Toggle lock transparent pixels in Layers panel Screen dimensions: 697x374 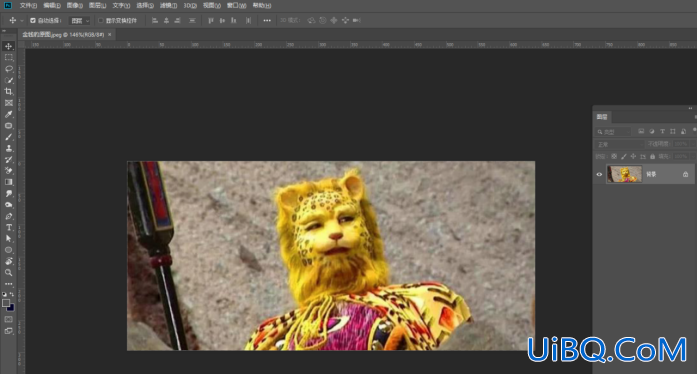[614, 157]
